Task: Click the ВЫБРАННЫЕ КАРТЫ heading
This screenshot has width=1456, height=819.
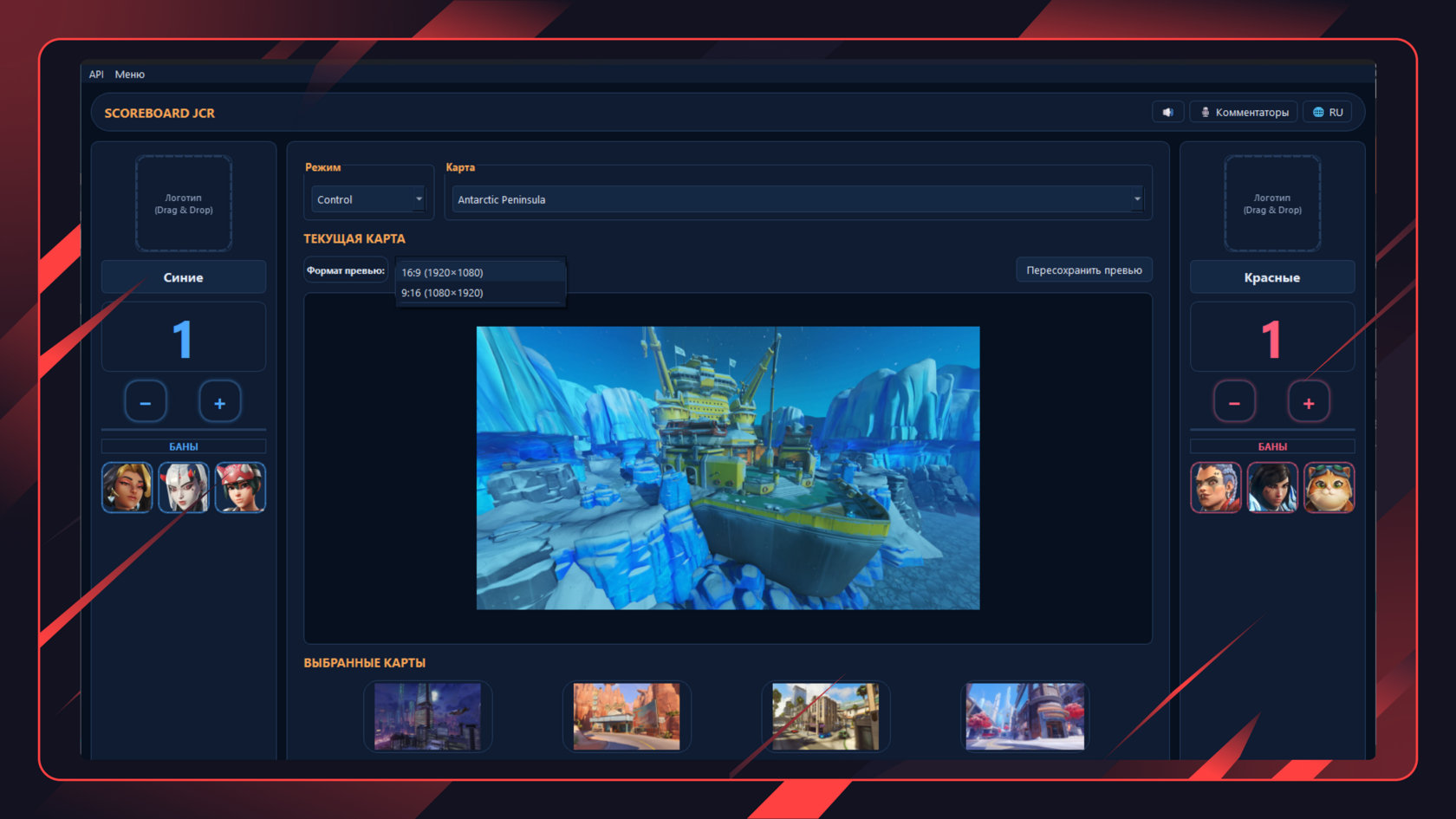Action: 365,663
